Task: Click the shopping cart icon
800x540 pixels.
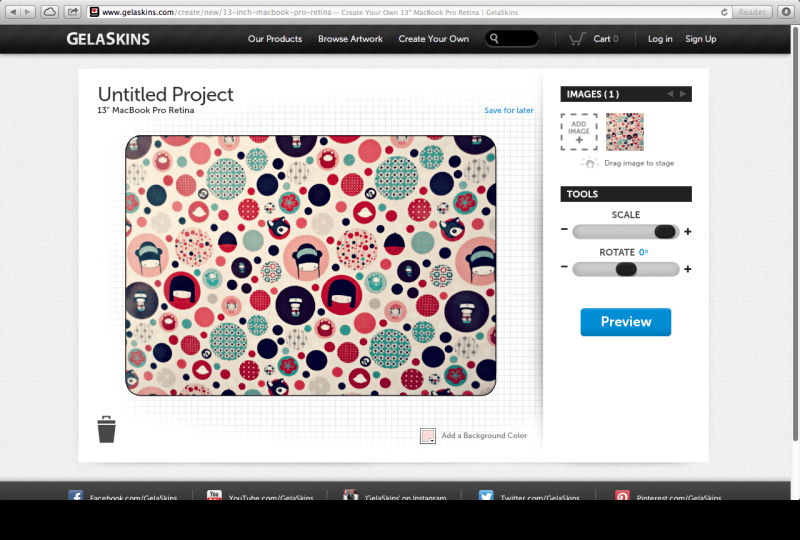Action: [577, 39]
